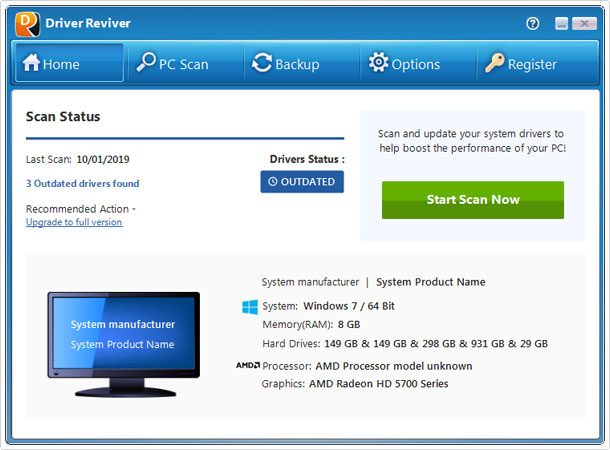Follow the Upgrade to full version link
Screen dimensions: 610x450
coord(74,222)
